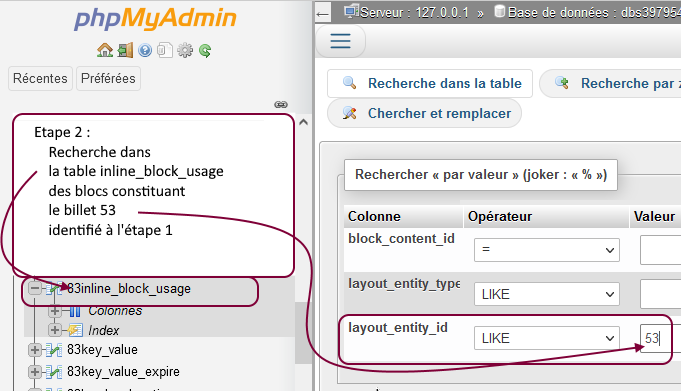The image size is (681, 391).
Task: Click table icon next to 83key_value
Action: pos(54,350)
